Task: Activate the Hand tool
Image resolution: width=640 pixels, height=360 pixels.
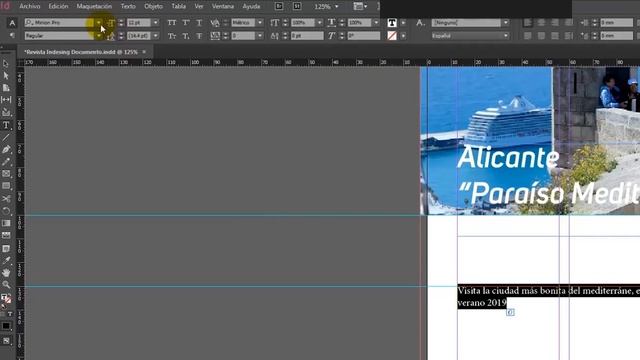Action: click(6, 272)
